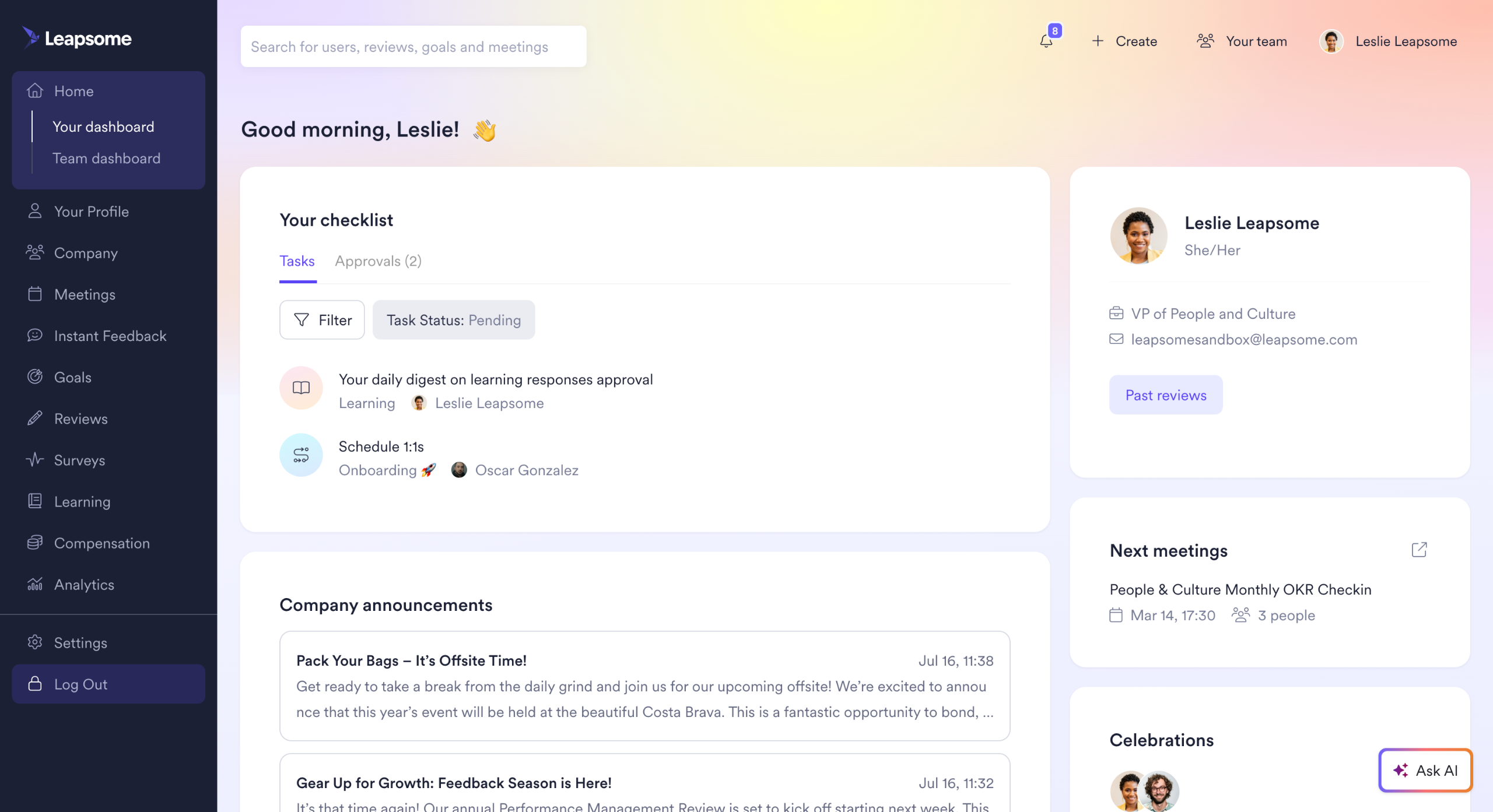Click the Settings gear icon
This screenshot has height=812, width=1493.
(x=35, y=642)
